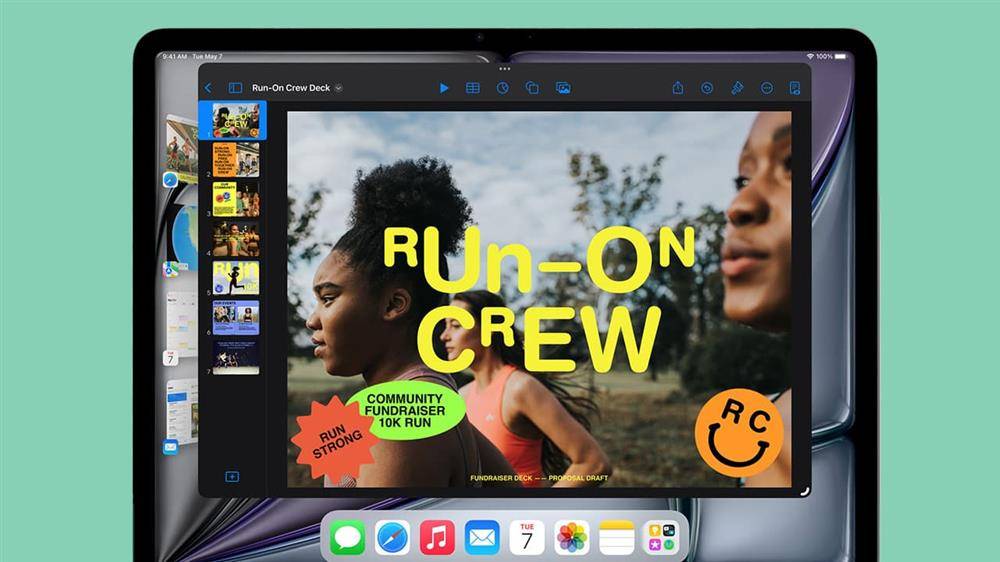Add a new slide
This screenshot has height=562, width=1000.
pyautogui.click(x=232, y=477)
